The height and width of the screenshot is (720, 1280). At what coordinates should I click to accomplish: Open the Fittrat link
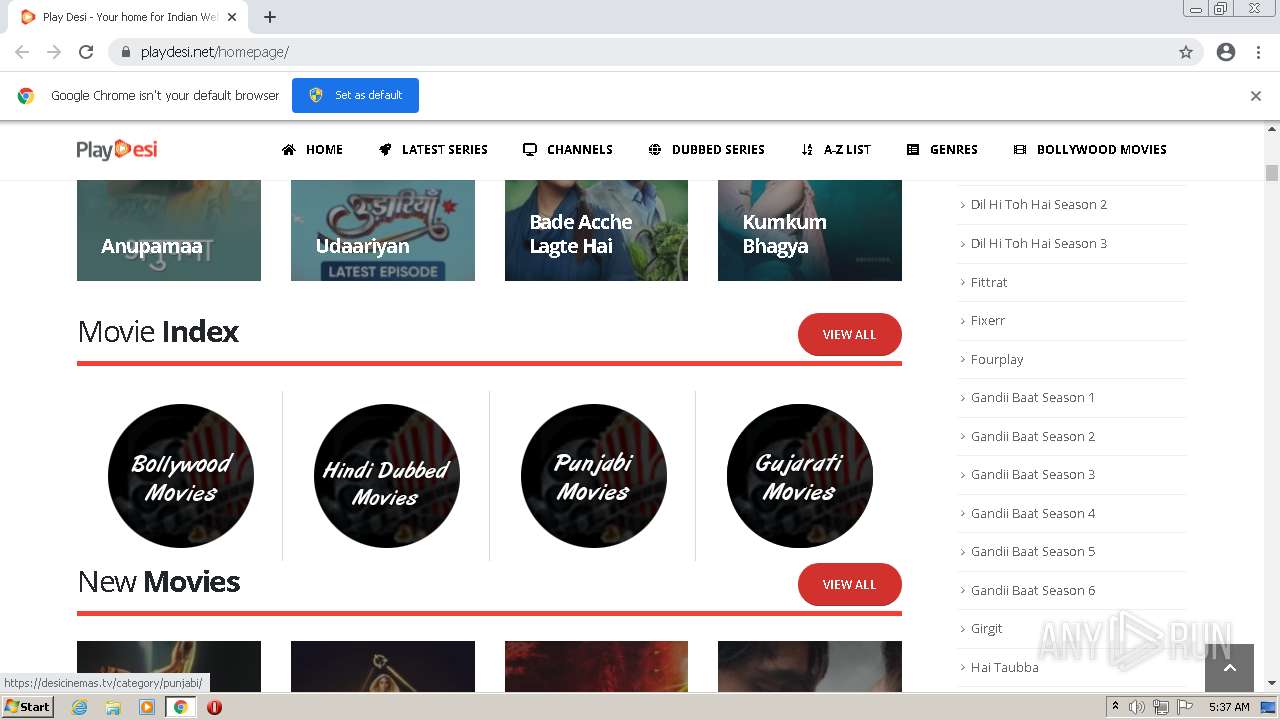coord(989,282)
